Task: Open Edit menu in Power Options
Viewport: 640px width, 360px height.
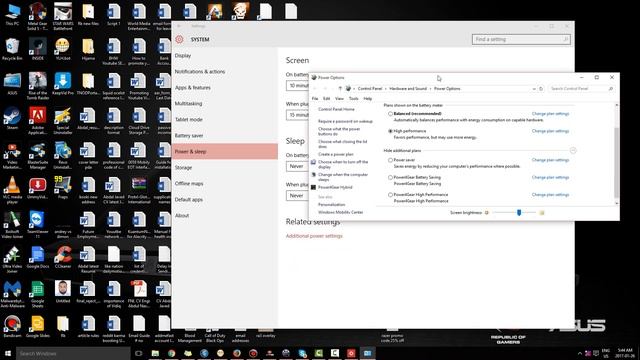Action: tap(327, 98)
